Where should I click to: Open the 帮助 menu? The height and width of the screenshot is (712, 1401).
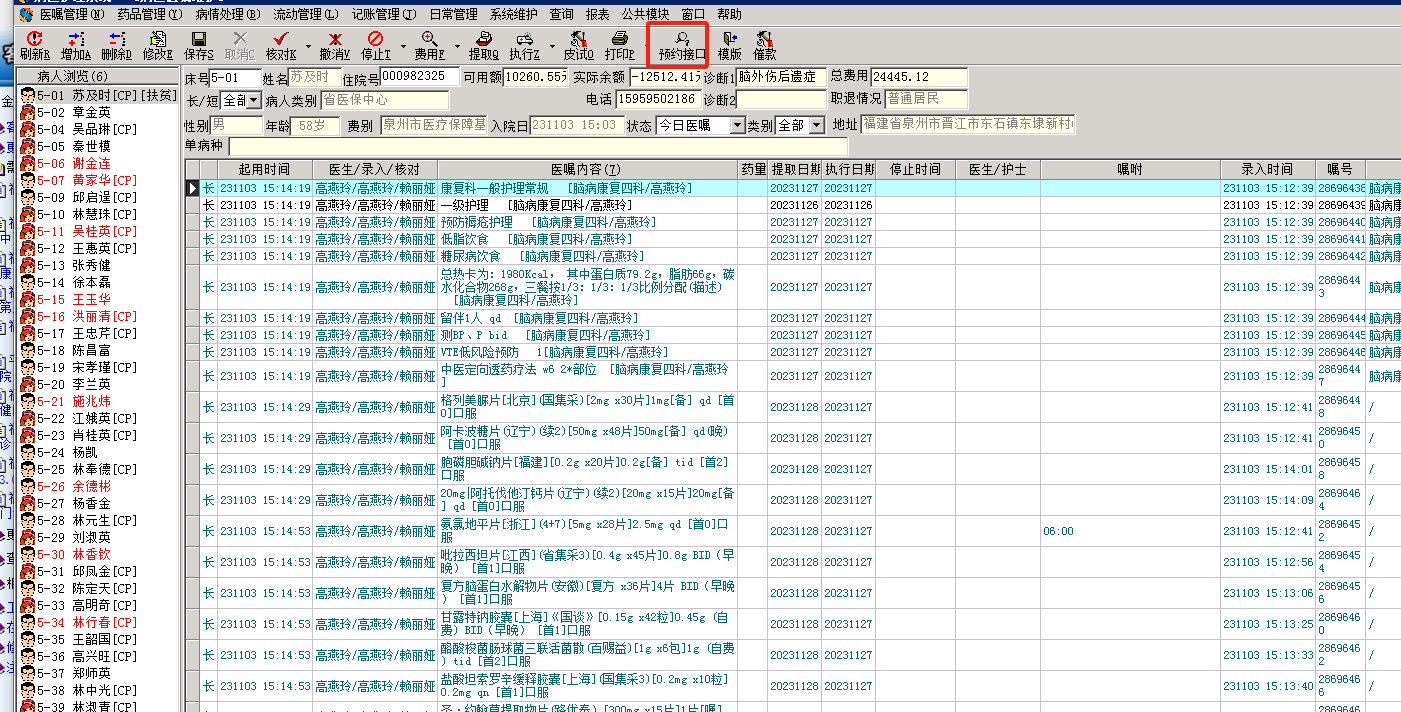729,14
